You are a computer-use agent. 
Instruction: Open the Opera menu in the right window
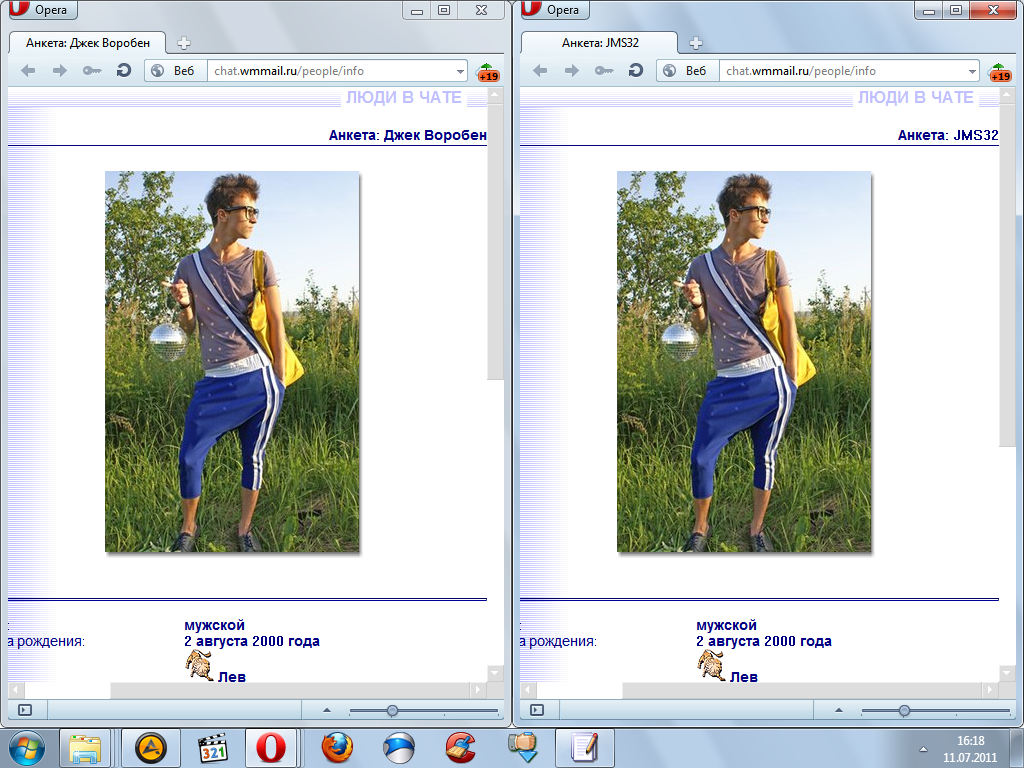[555, 9]
